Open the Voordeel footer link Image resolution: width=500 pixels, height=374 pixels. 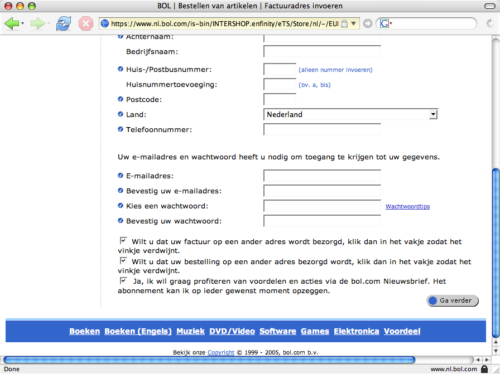402,331
